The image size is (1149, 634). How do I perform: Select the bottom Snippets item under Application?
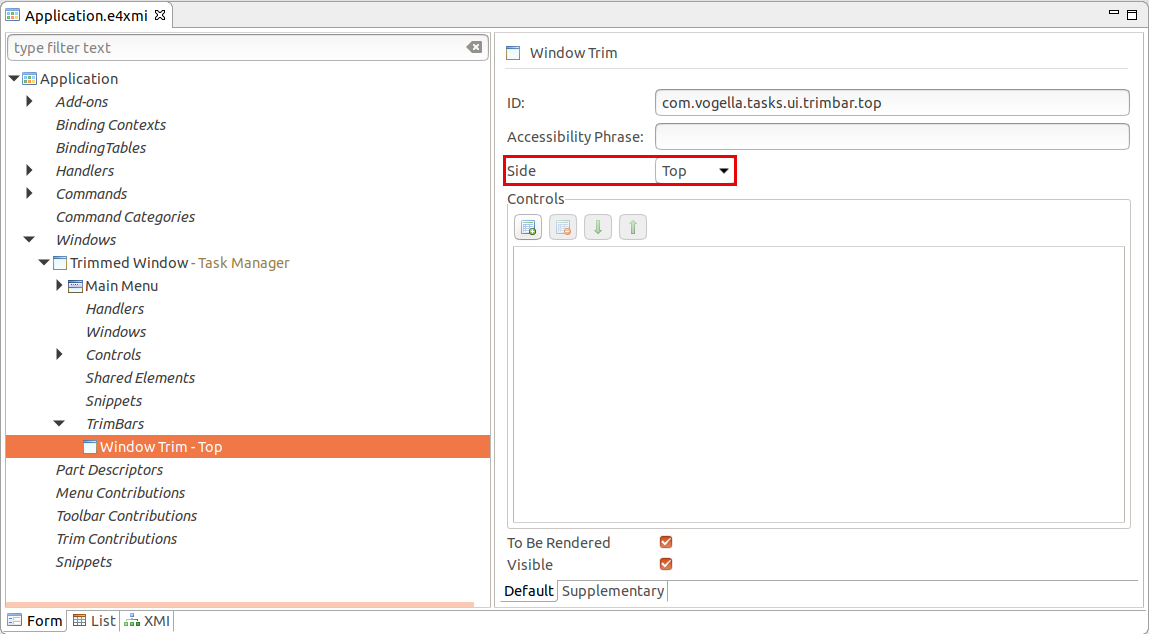click(x=84, y=561)
